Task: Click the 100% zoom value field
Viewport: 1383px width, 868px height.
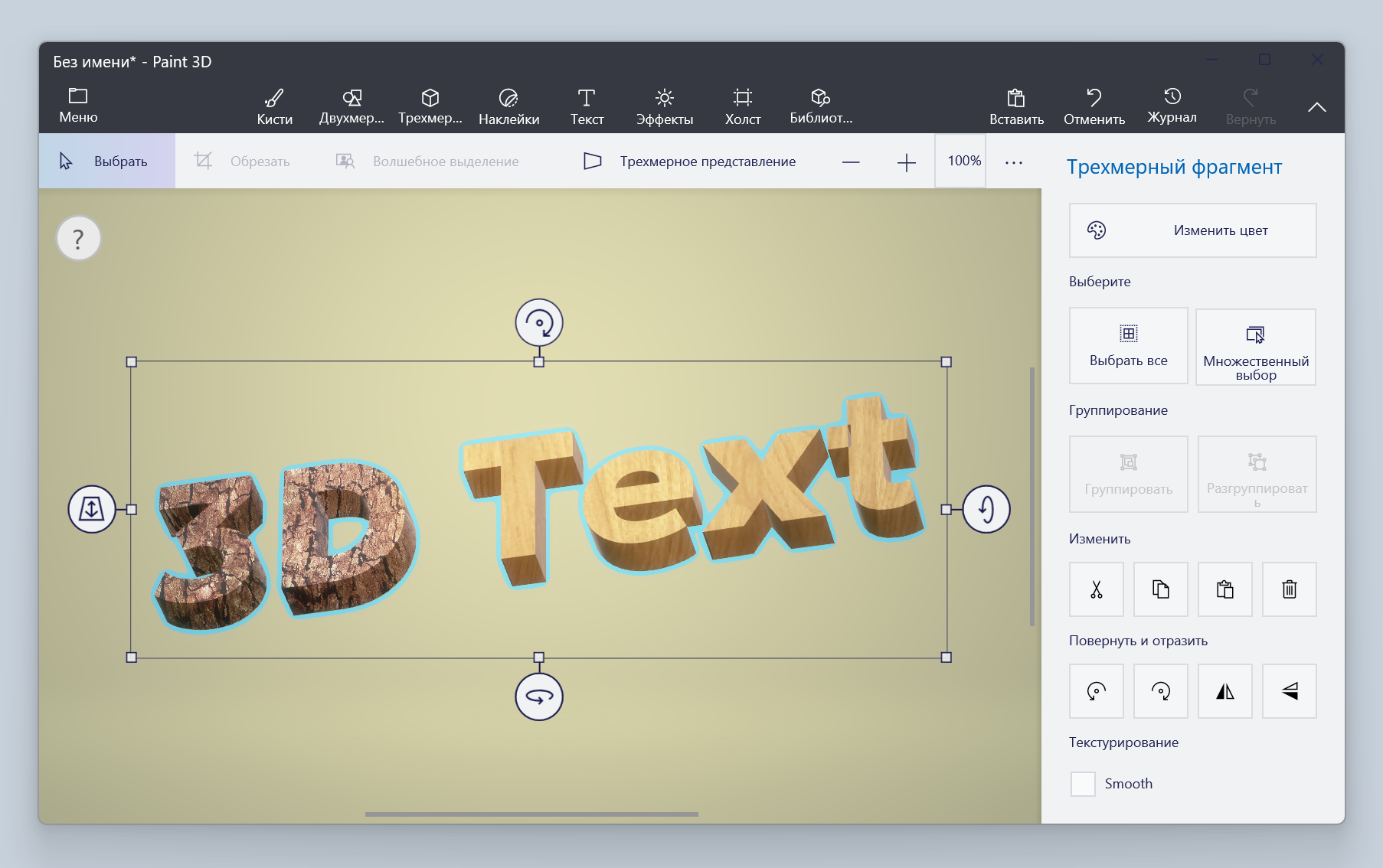Action: tap(960, 161)
